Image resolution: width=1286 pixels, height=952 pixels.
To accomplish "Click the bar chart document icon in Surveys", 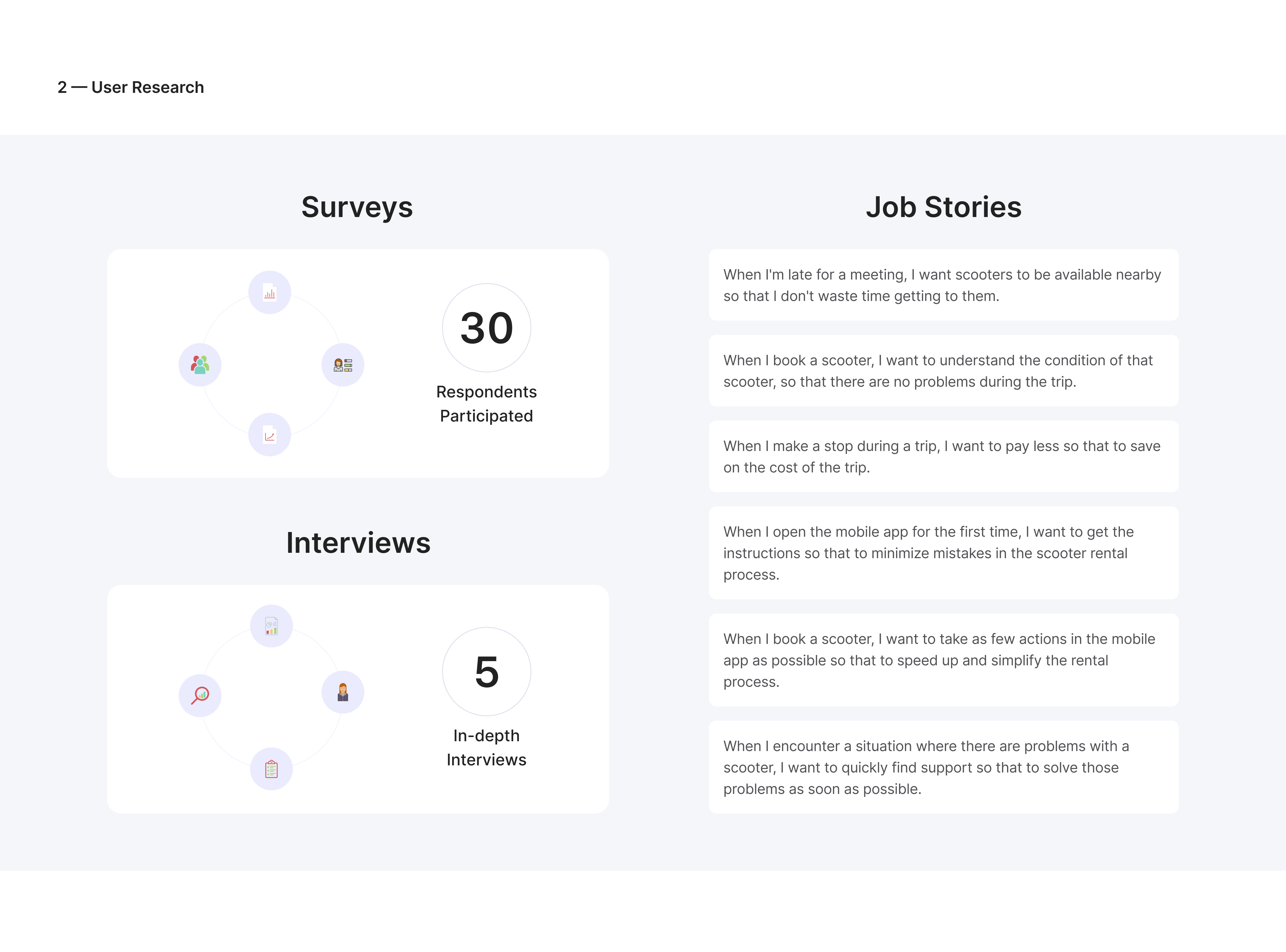I will pyautogui.click(x=270, y=292).
